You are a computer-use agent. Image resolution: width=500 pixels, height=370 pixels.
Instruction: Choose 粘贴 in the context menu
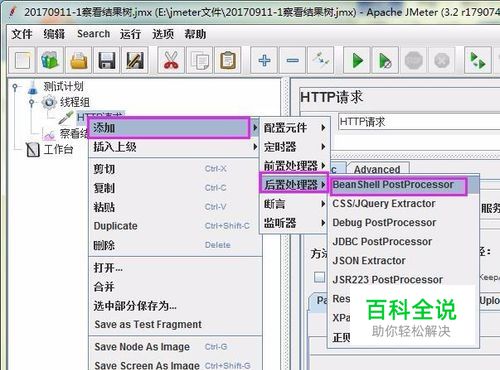(x=175, y=207)
